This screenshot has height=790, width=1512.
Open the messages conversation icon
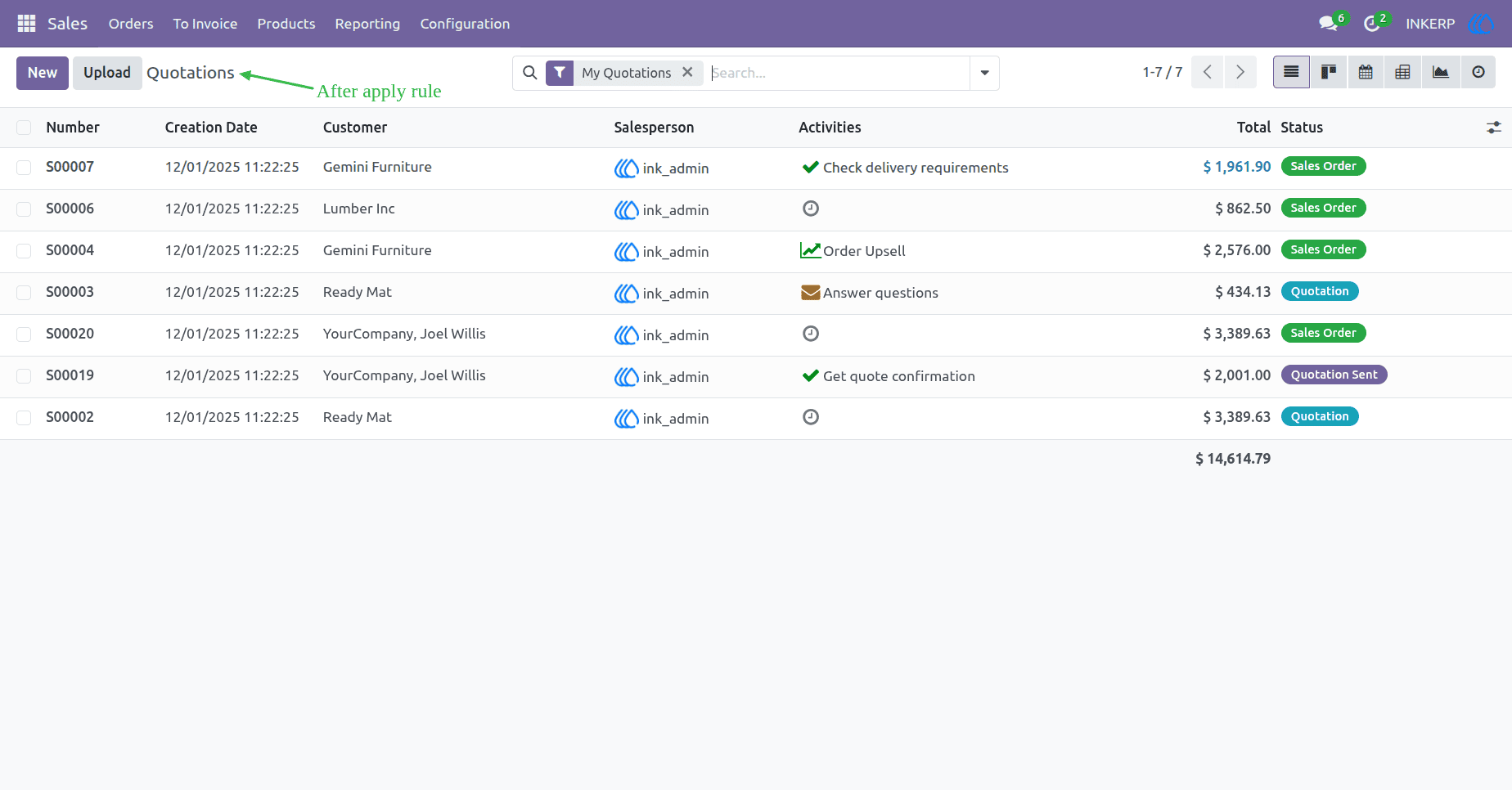pyautogui.click(x=1328, y=24)
